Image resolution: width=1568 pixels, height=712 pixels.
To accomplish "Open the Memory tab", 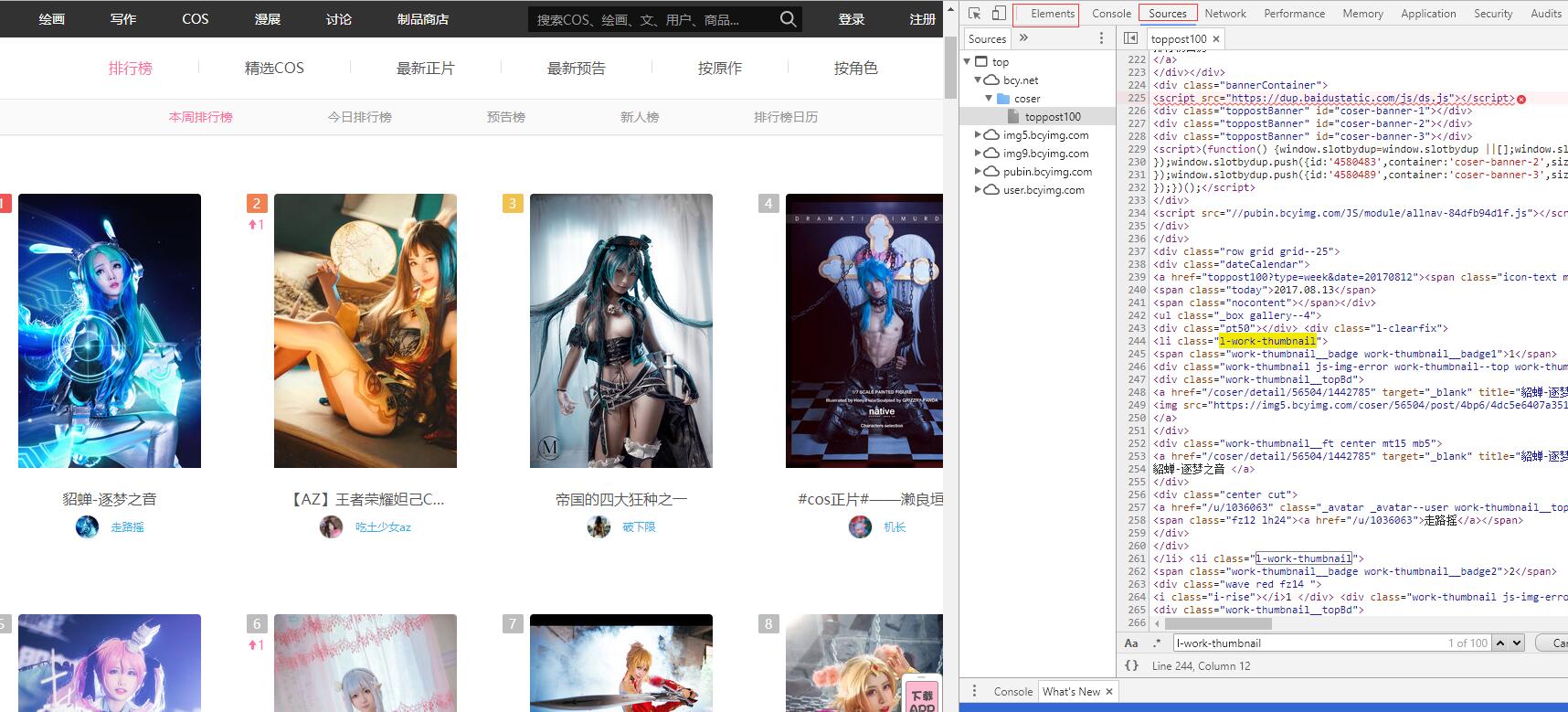I will point(1362,14).
